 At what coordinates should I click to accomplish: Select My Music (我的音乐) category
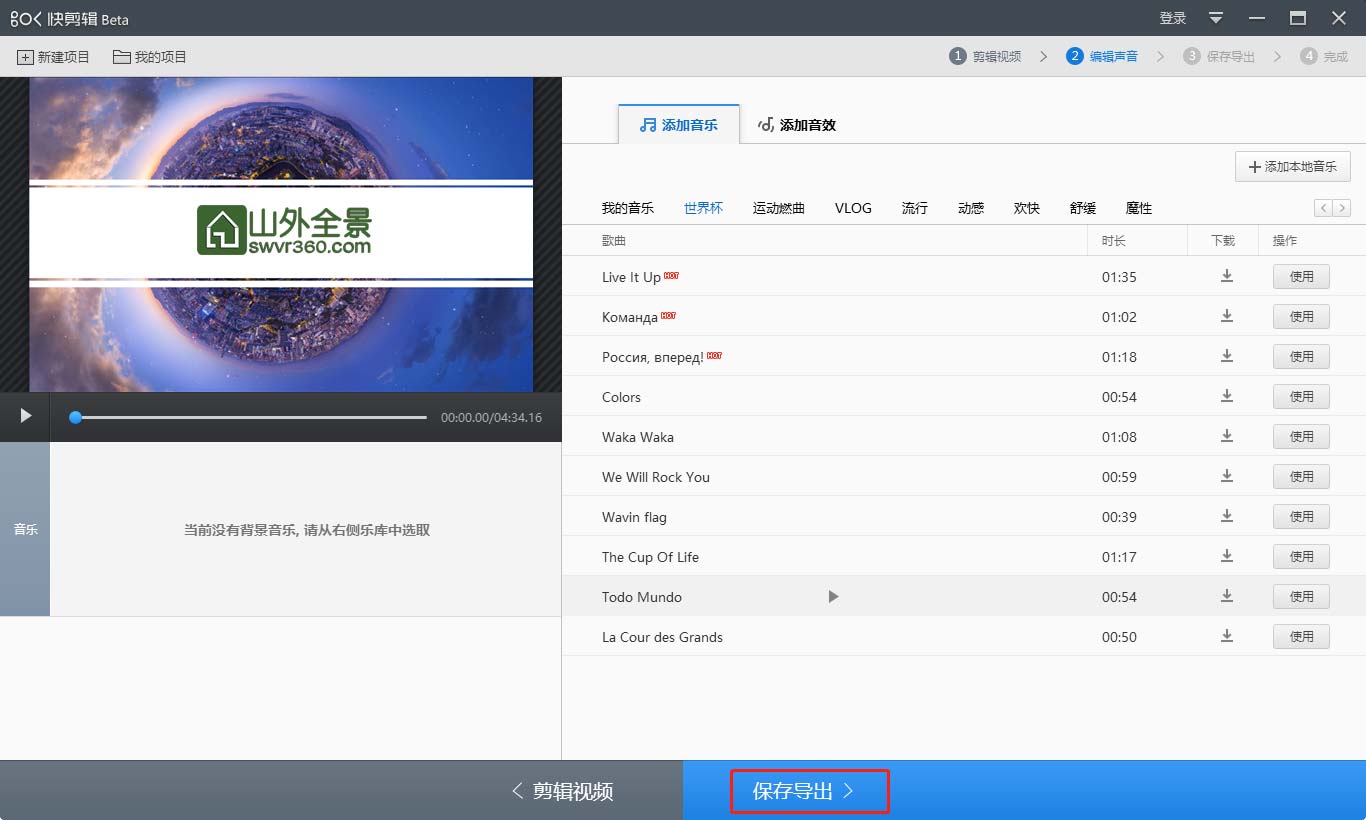627,208
